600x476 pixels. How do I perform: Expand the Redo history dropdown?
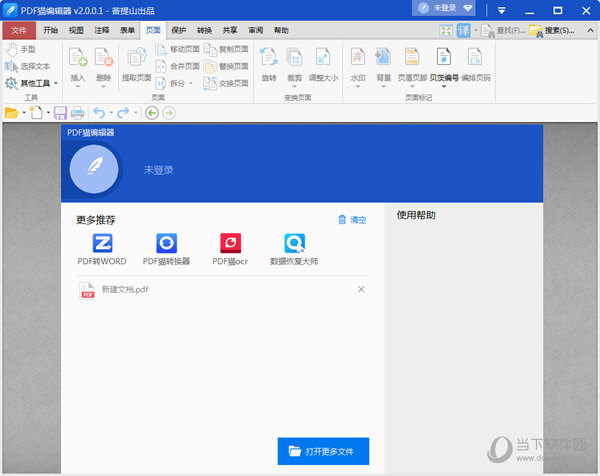point(135,113)
